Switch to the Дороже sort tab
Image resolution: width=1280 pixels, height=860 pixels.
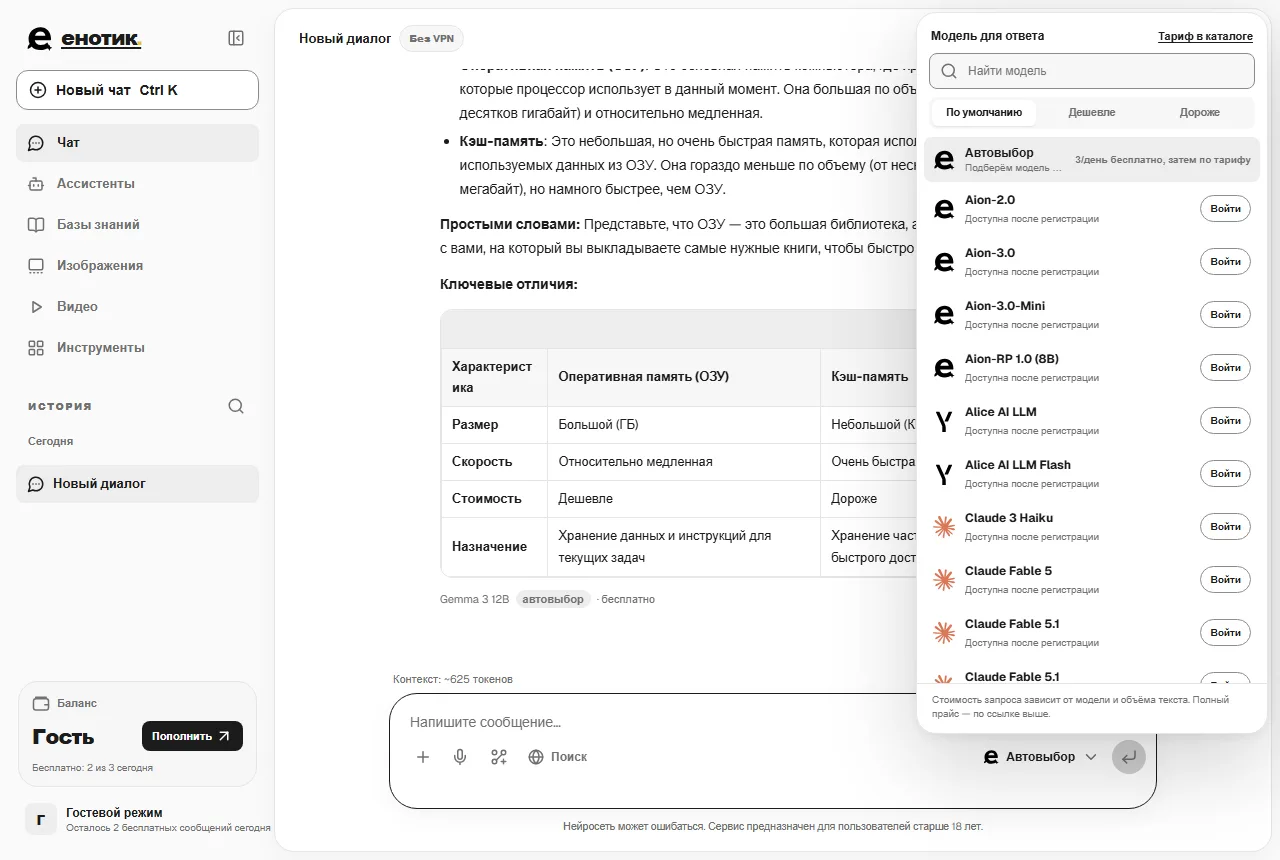[1200, 112]
